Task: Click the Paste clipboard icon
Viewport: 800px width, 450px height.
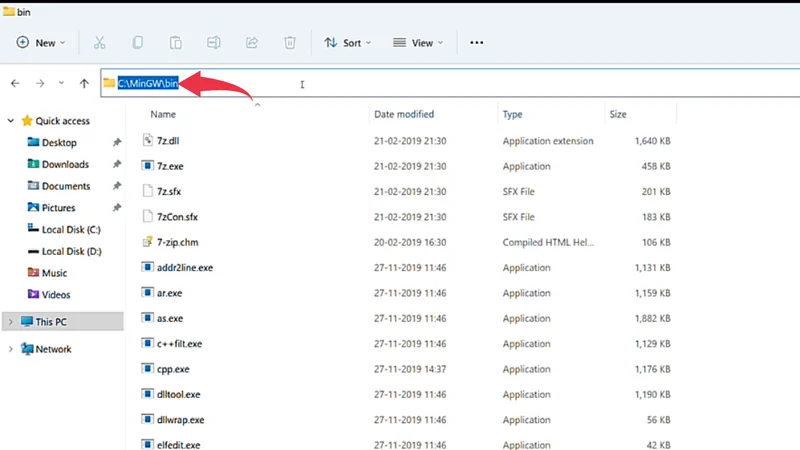Action: [x=175, y=43]
